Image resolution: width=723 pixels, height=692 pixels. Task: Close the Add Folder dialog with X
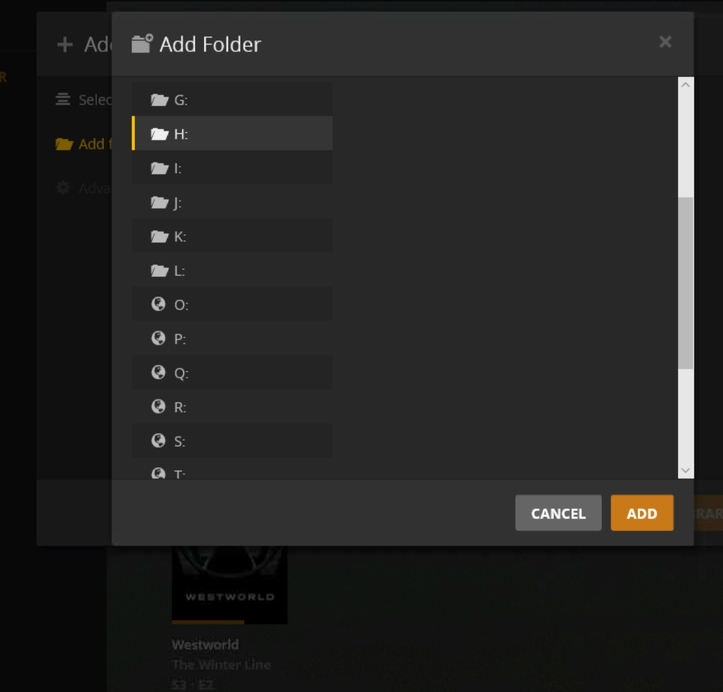(665, 42)
